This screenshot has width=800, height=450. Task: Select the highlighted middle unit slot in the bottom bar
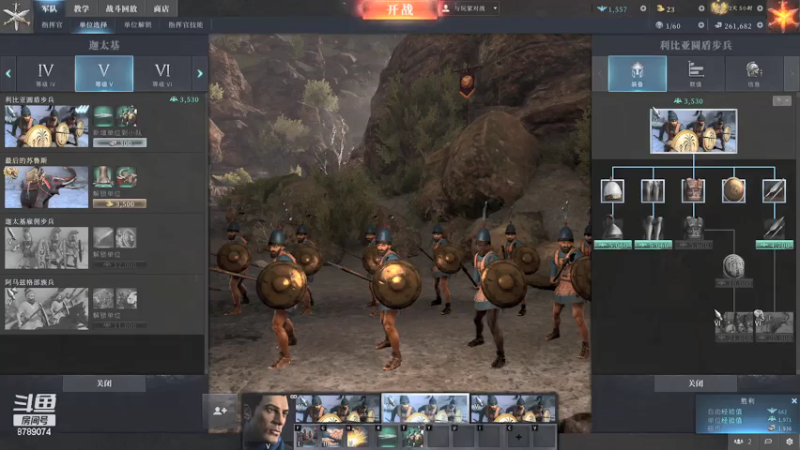425,408
